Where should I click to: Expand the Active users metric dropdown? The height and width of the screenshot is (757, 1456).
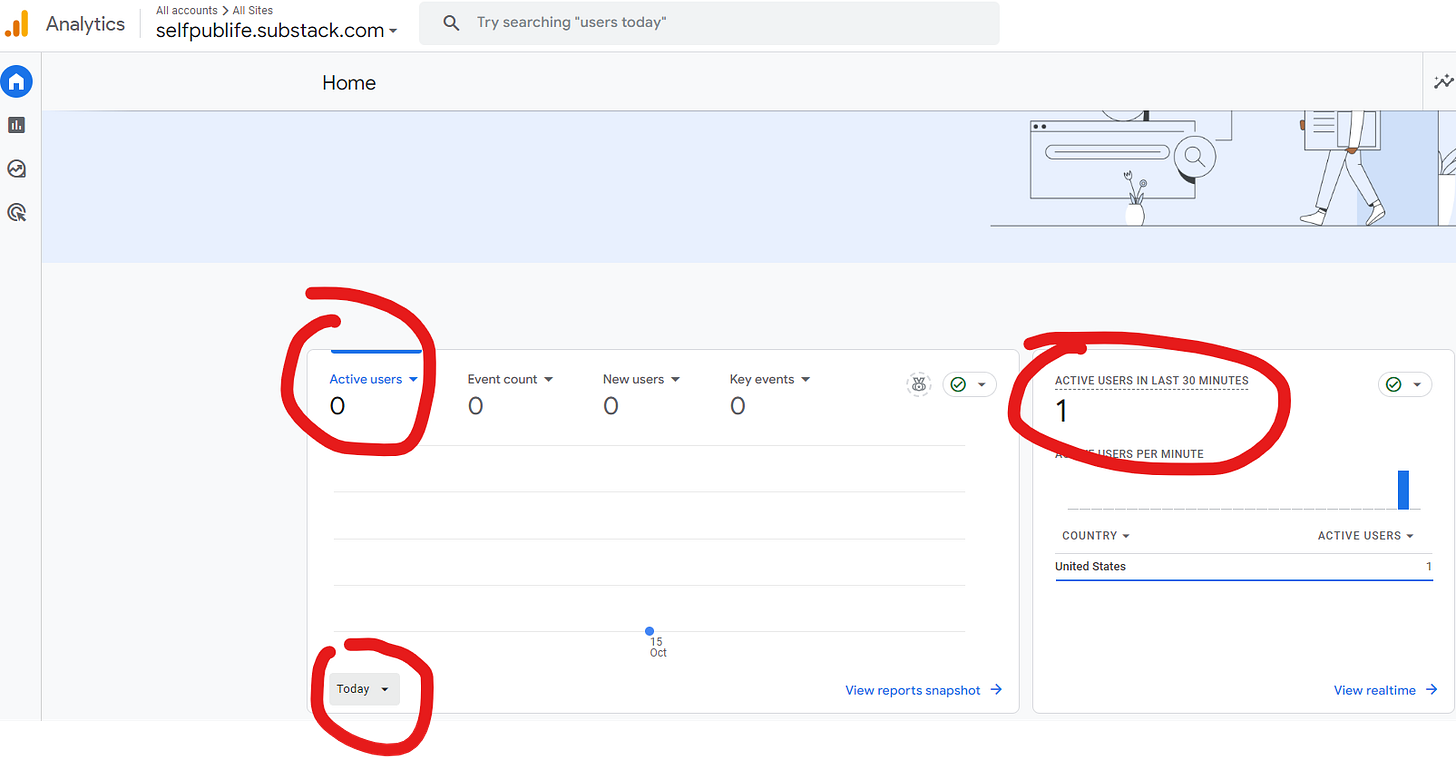tap(414, 380)
